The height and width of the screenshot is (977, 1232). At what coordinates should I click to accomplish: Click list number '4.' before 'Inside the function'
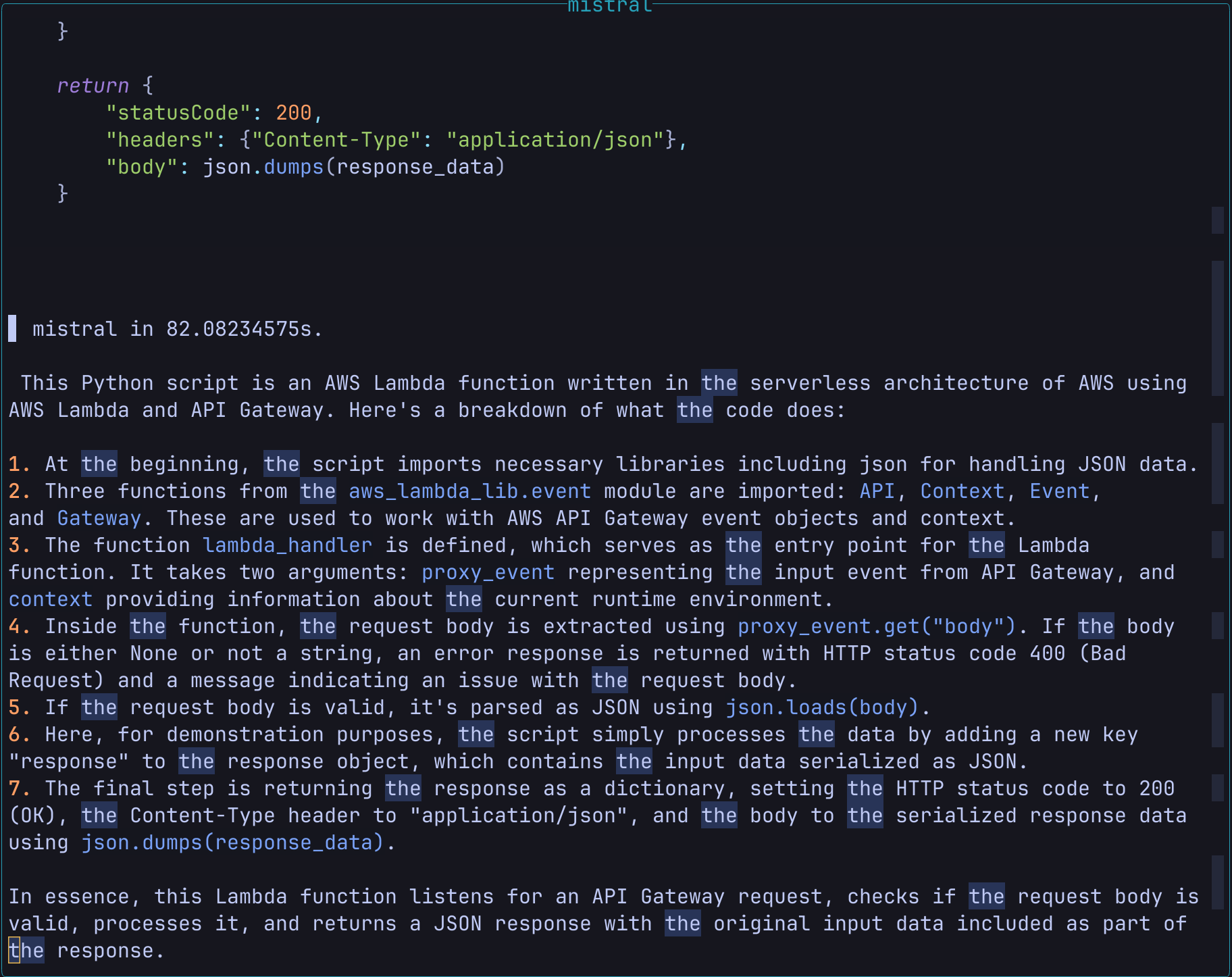coord(20,626)
